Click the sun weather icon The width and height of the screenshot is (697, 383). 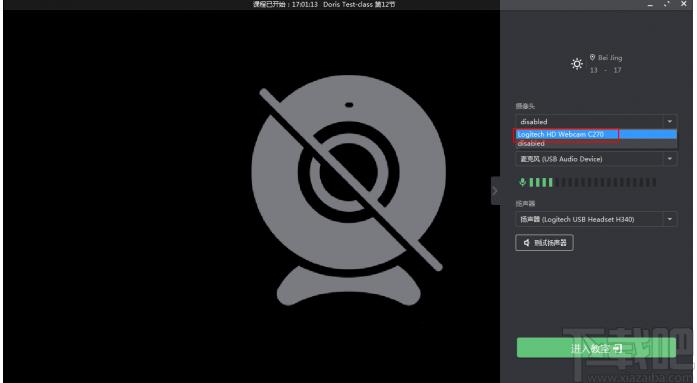577,64
